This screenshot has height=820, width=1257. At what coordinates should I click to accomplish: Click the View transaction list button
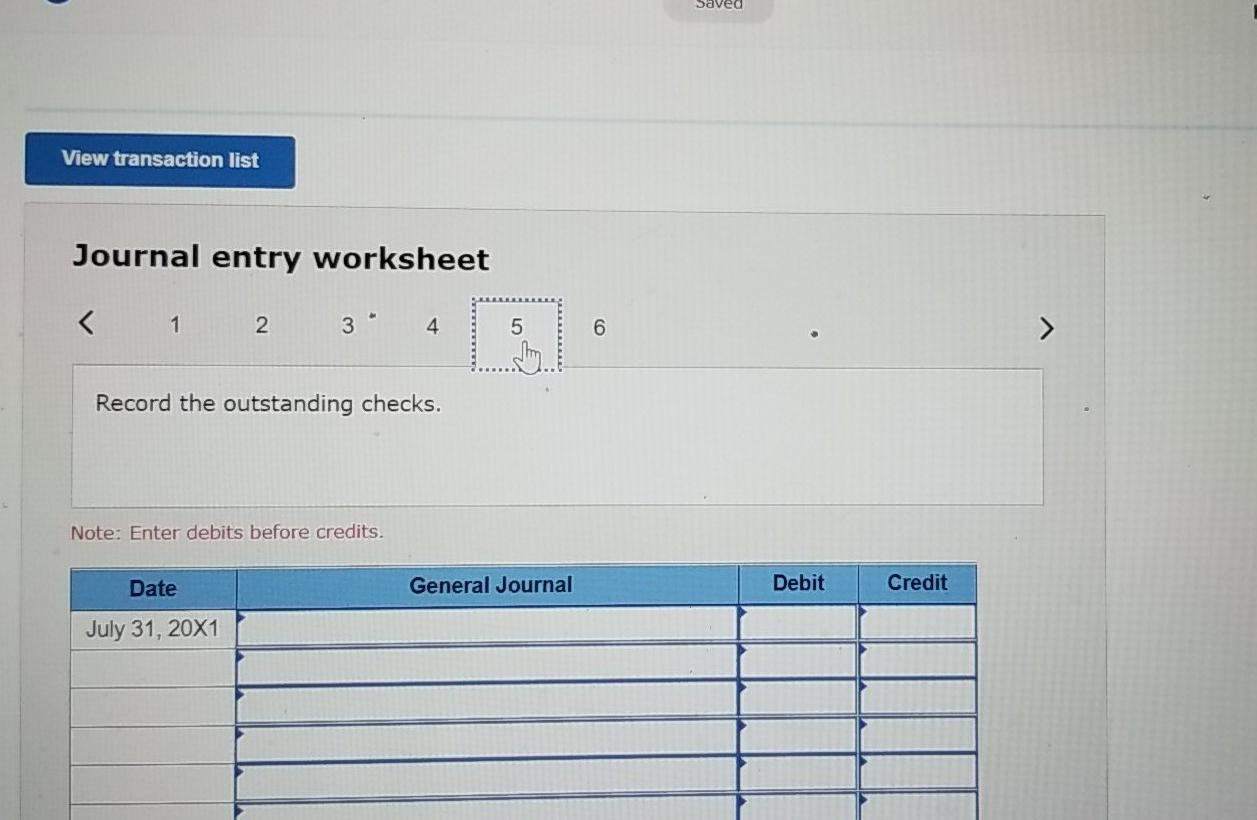click(x=160, y=160)
